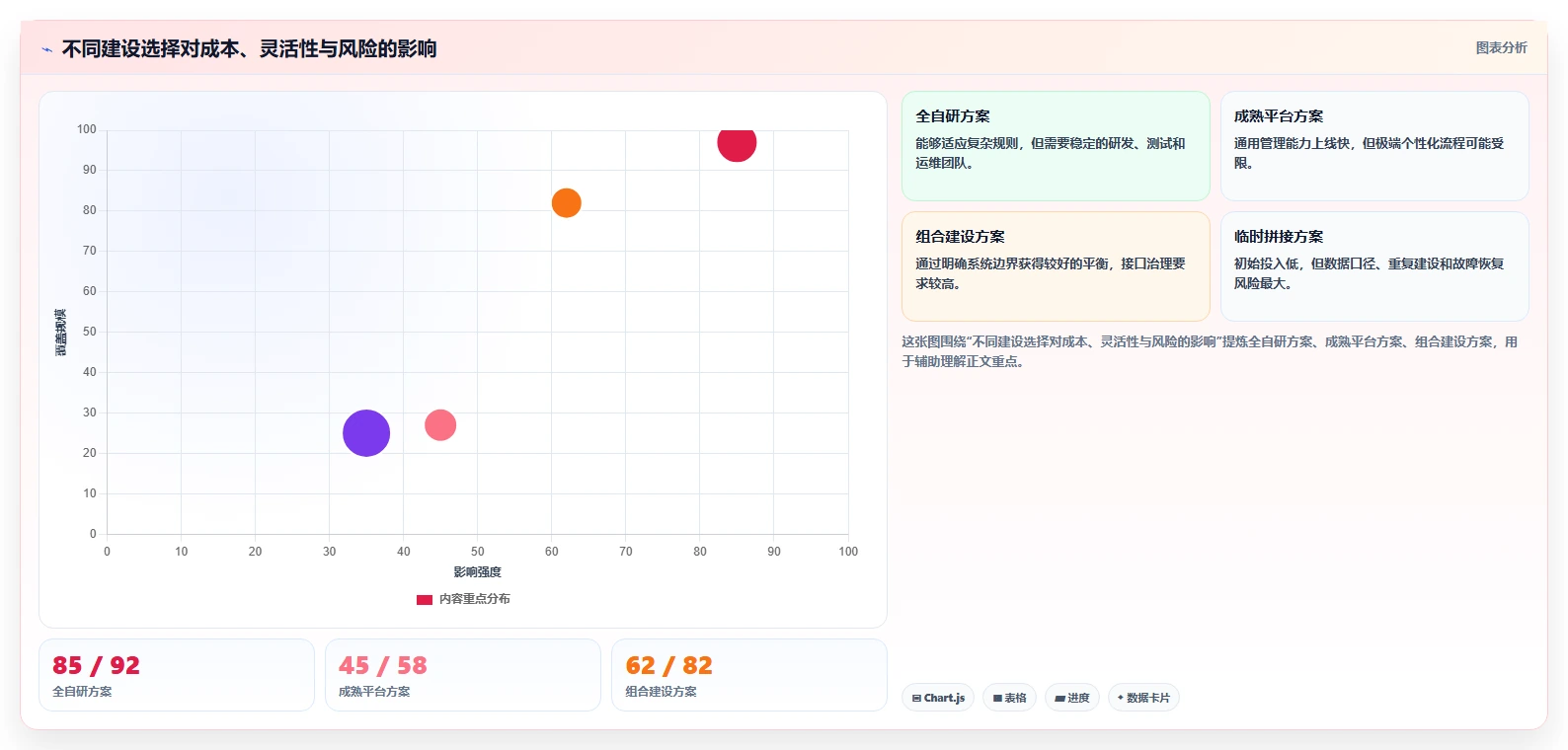
Task: Select the orange bubble in the chart
Action: tap(566, 202)
